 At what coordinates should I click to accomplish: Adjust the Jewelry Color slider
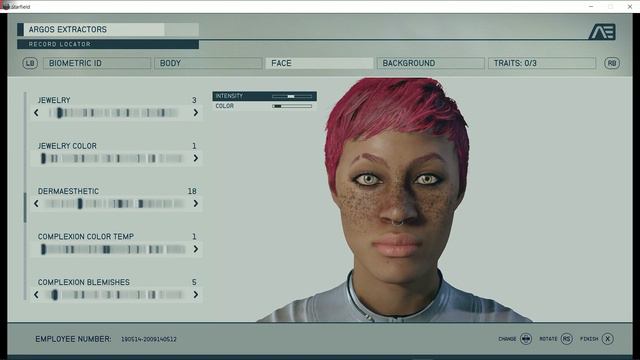112,158
